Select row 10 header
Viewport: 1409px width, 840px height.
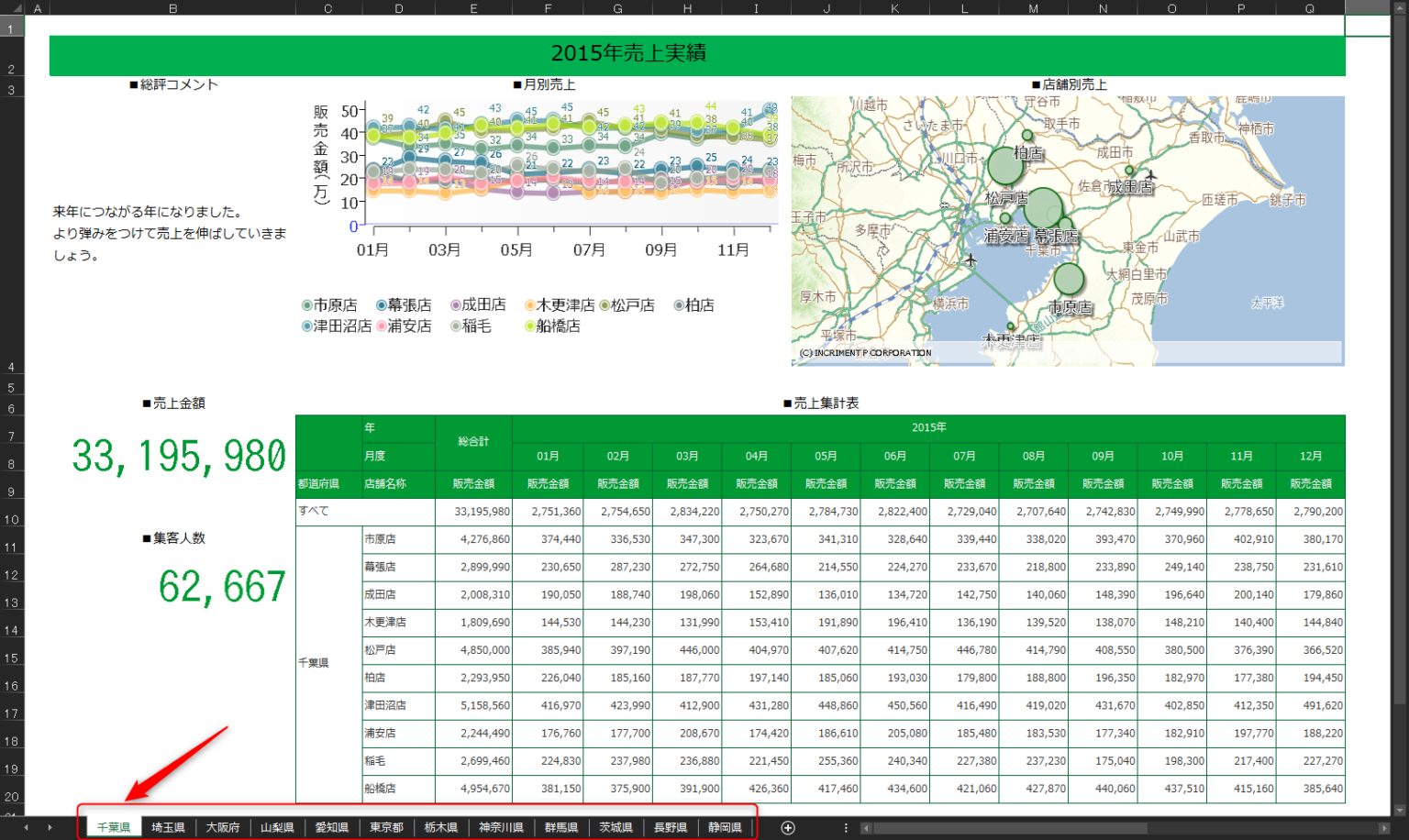coord(12,519)
